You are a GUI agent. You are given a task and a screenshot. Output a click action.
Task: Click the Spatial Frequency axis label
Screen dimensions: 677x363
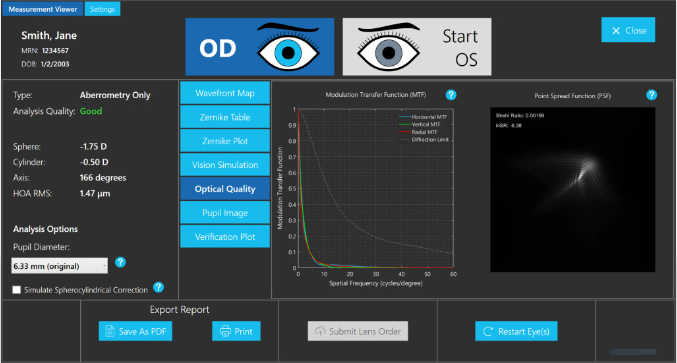376,283
